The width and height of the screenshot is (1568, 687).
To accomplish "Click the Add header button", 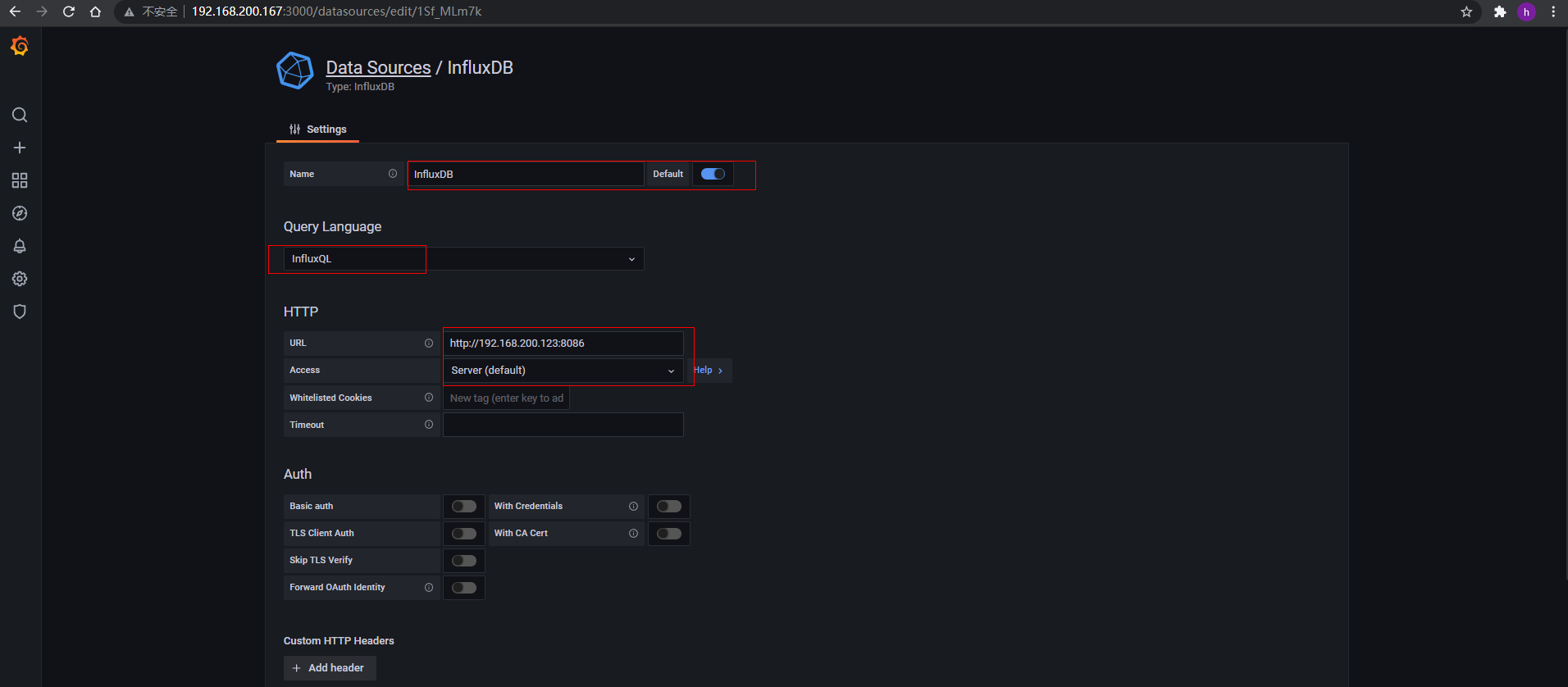I will 330,668.
